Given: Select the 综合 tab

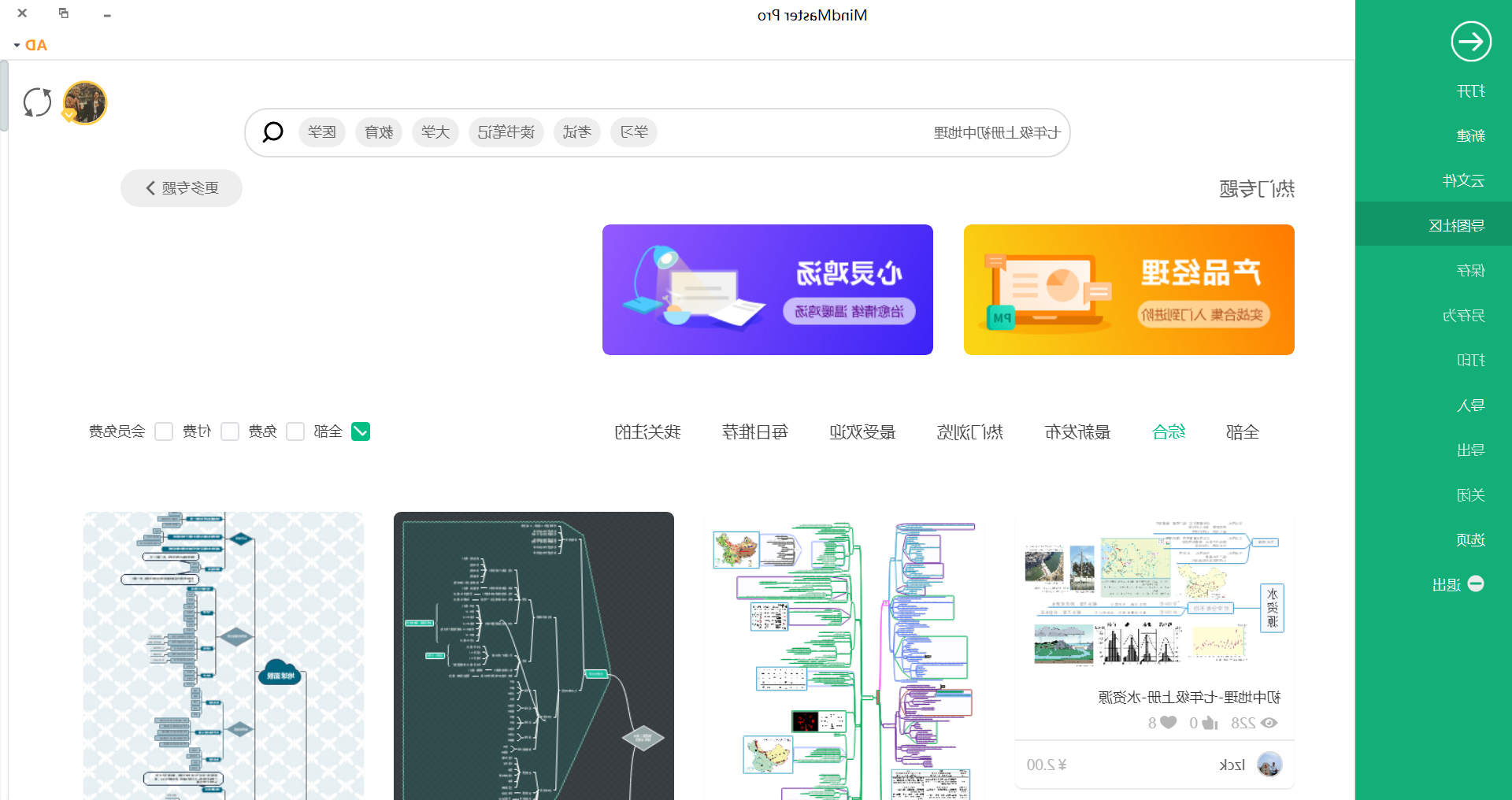Looking at the screenshot, I should click(1169, 431).
